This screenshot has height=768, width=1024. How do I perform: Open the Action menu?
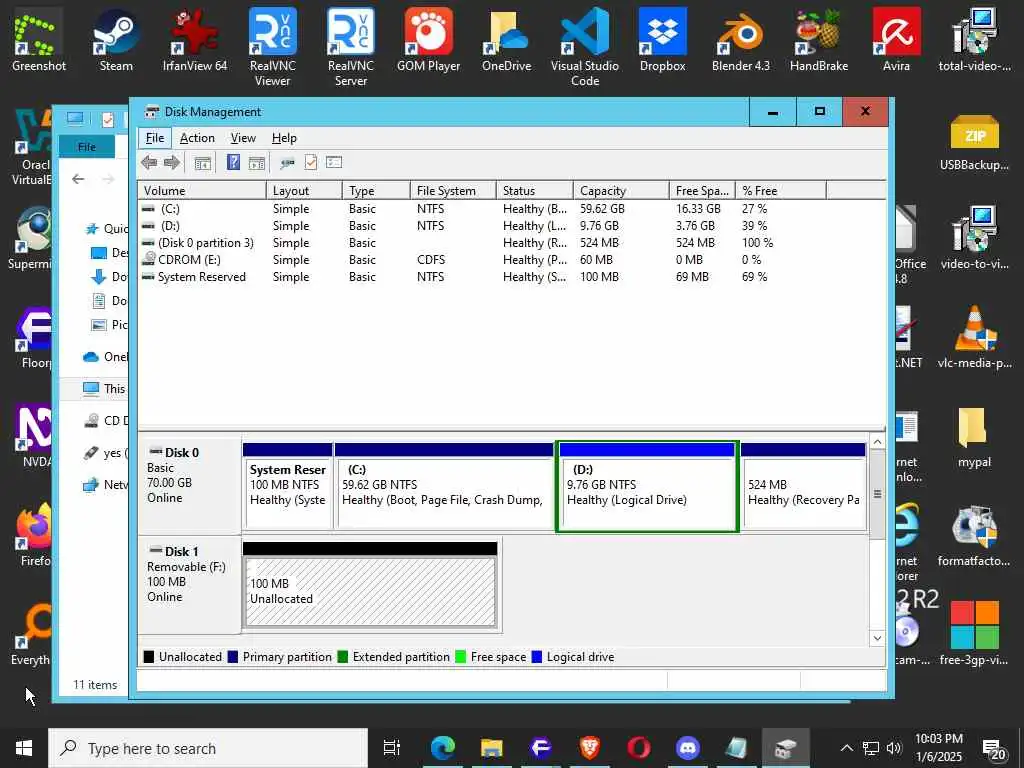click(197, 138)
